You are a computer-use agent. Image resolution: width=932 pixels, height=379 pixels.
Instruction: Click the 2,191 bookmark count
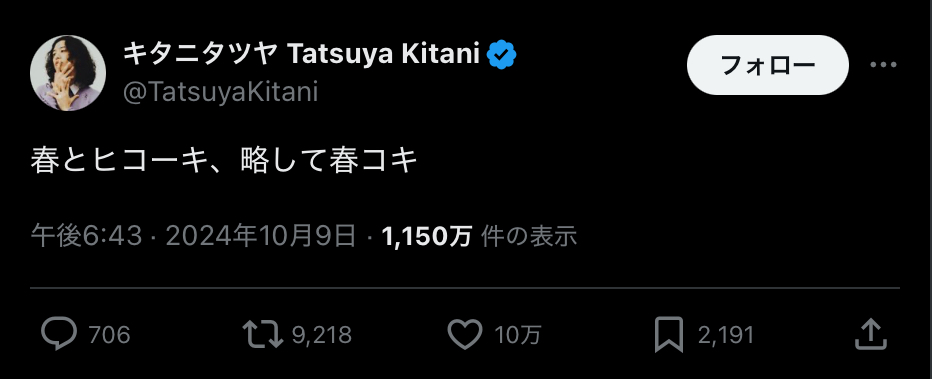point(725,335)
